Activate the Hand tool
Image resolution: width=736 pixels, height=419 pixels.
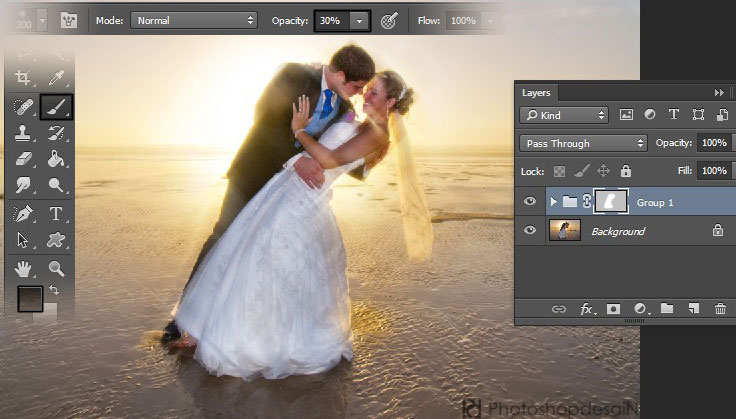[23, 268]
